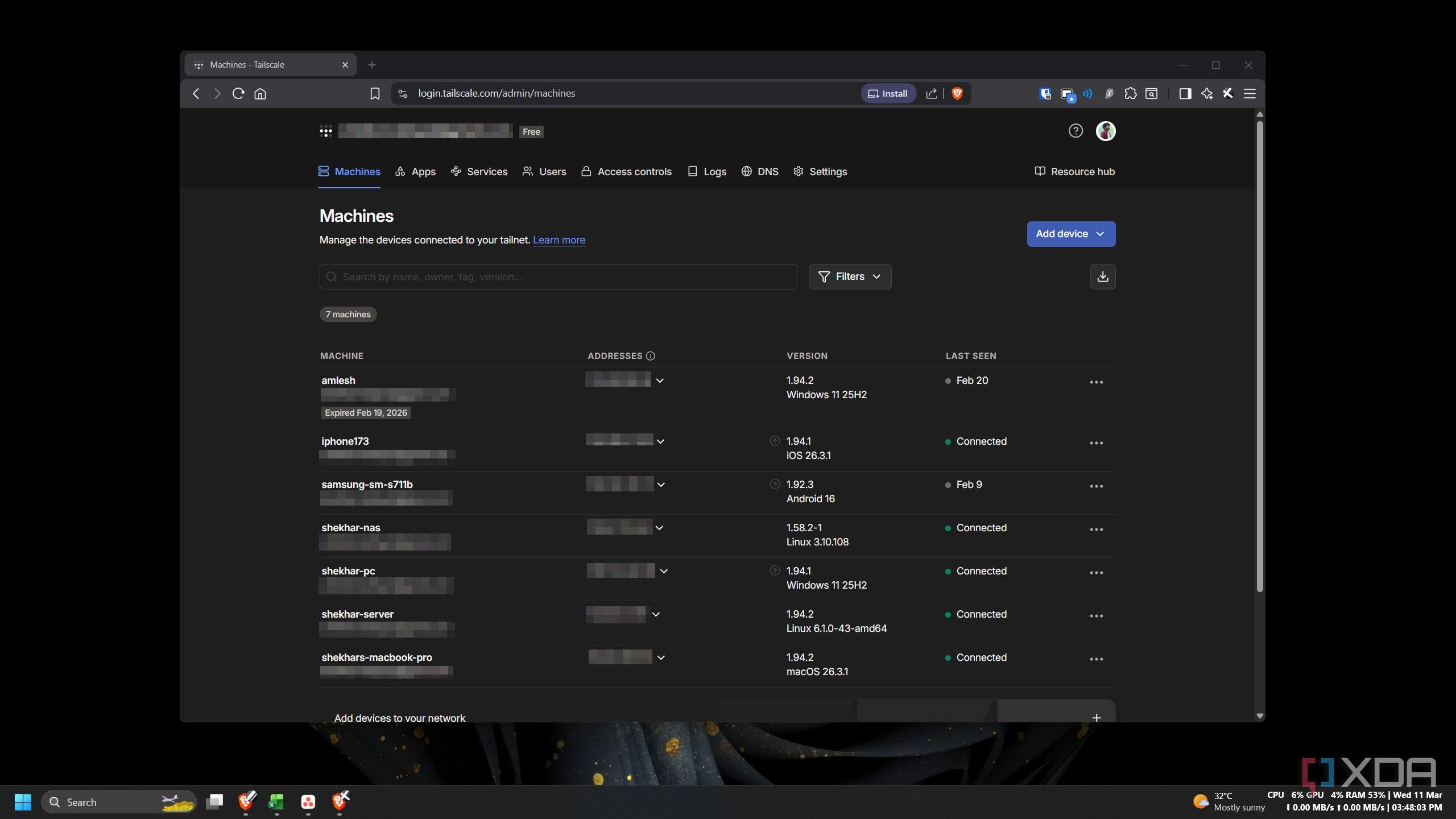Expand addresses for shekhar-pc
This screenshot has height=819, width=1456.
663,571
